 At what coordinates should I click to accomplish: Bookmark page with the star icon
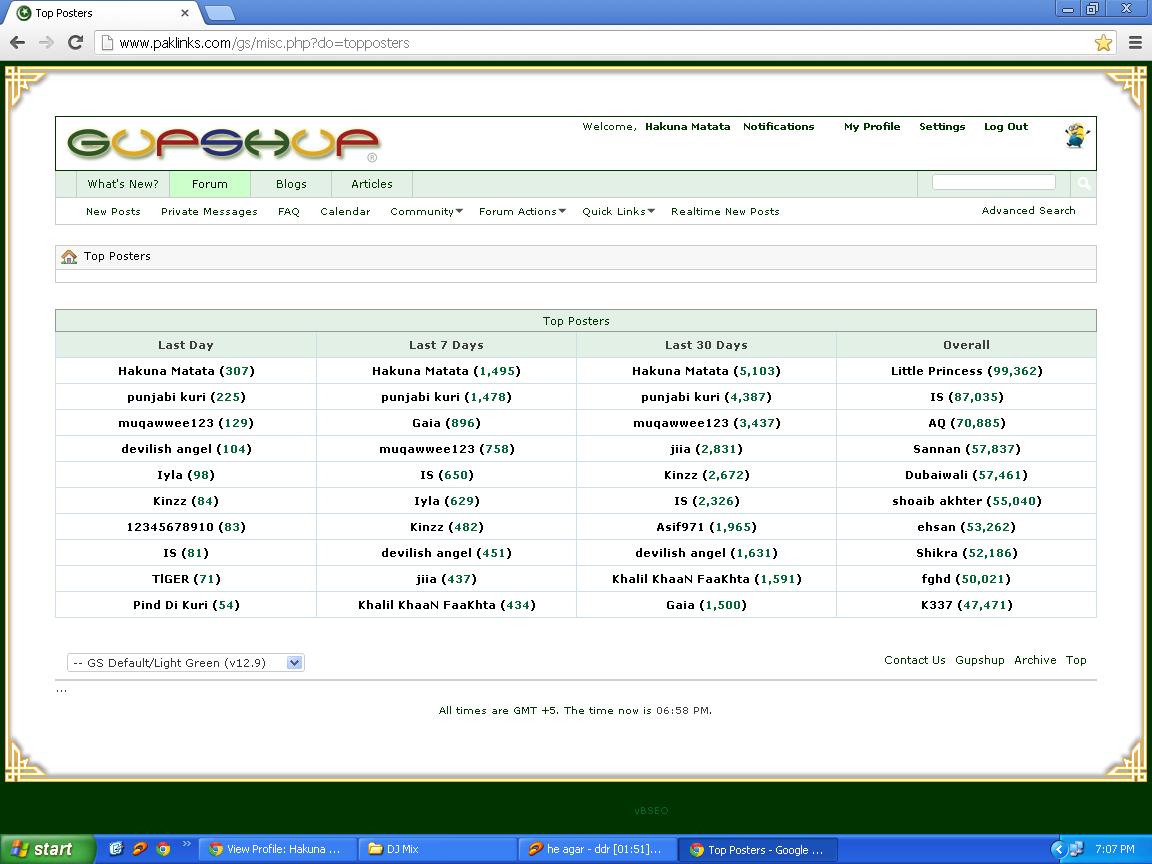click(x=1103, y=43)
